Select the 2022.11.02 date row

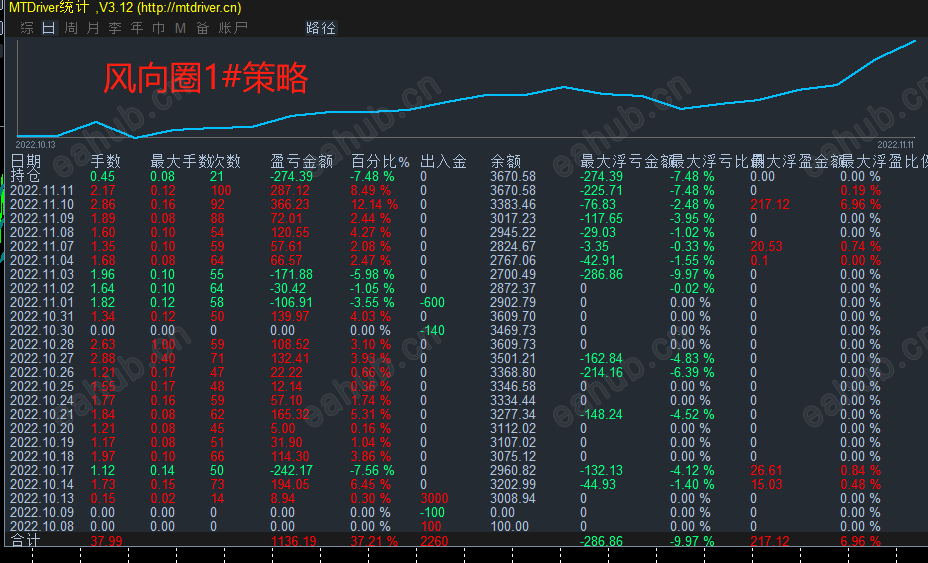pyautogui.click(x=42, y=288)
